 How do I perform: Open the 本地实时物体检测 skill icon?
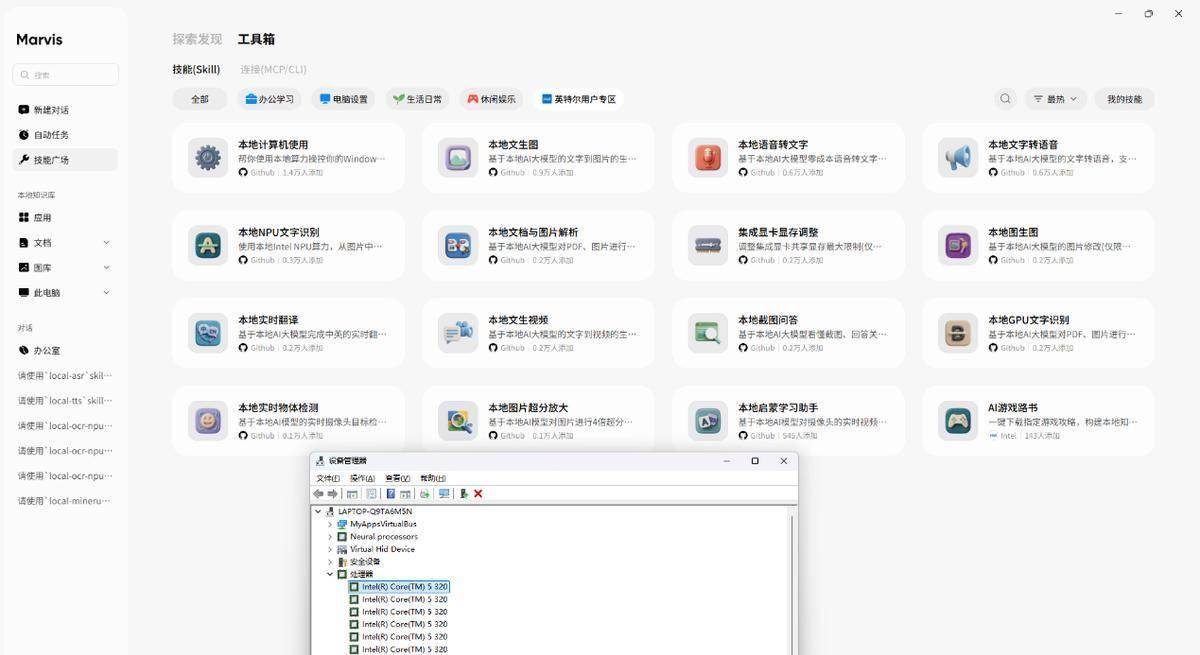pos(208,421)
